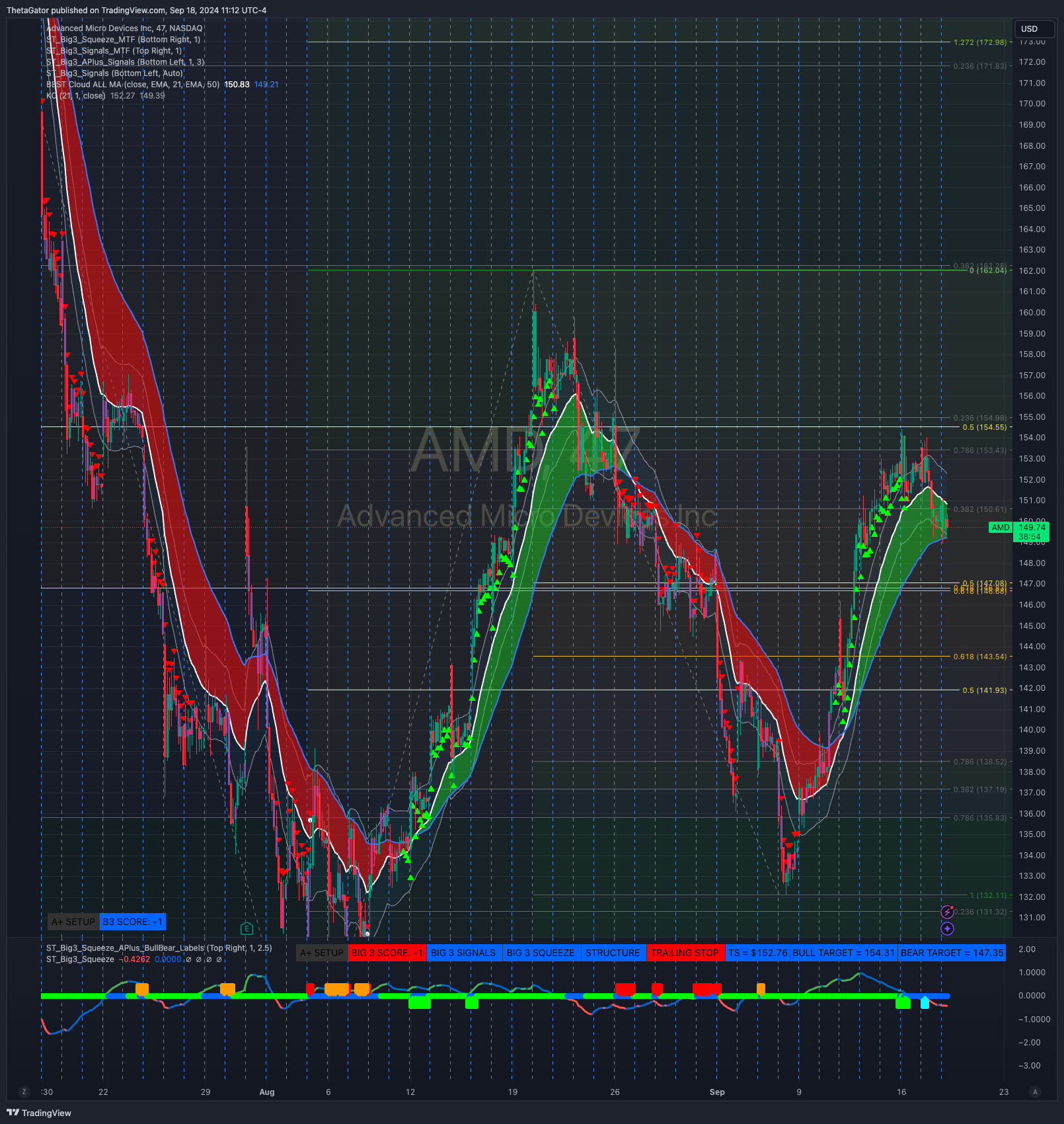Click the 160.00 price scale label
Viewport: 1064px width, 1124px height.
pos(1032,313)
